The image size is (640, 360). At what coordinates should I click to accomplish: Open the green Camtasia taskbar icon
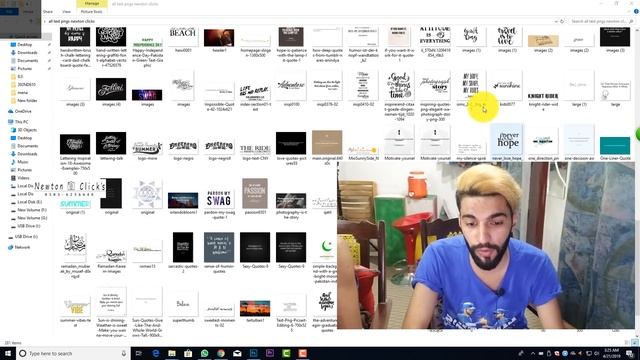[286, 353]
